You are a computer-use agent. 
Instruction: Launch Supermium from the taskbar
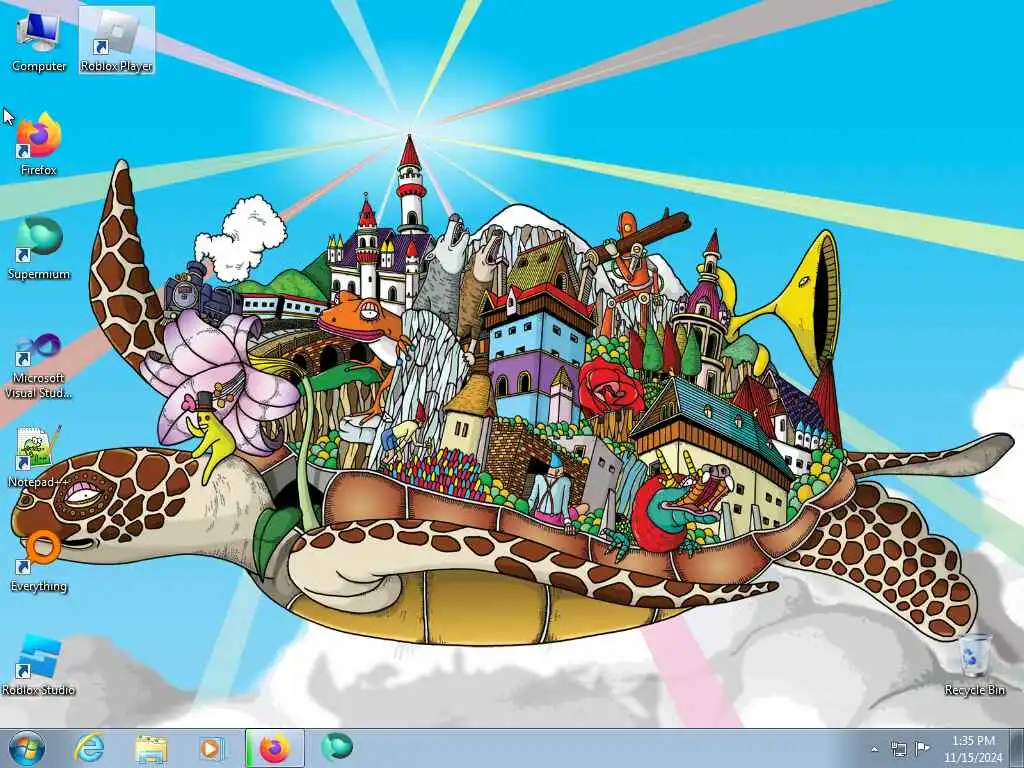pyautogui.click(x=337, y=748)
